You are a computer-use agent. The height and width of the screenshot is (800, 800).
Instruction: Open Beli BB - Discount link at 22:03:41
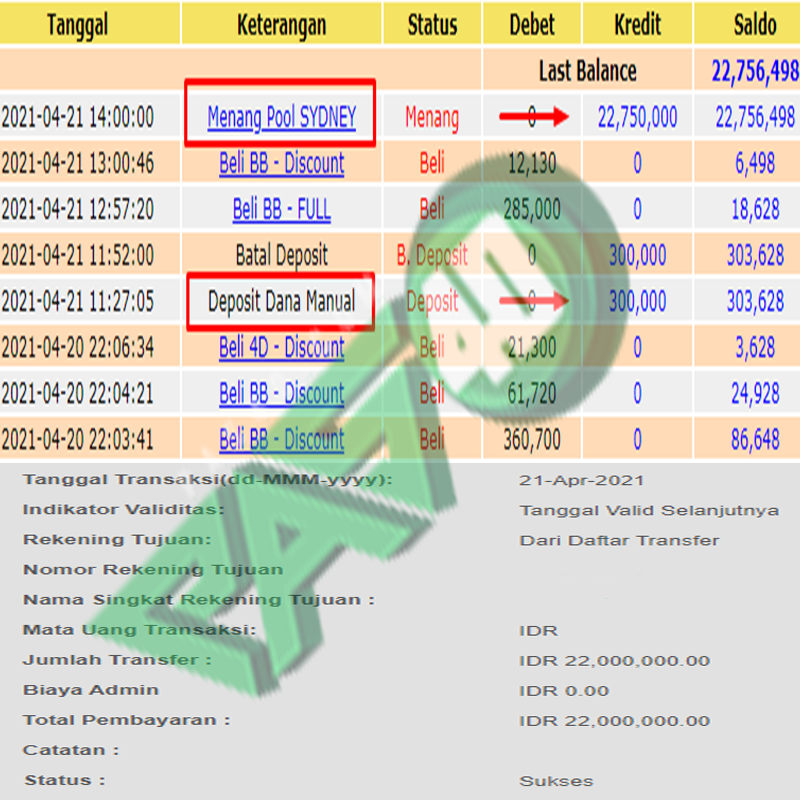pyautogui.click(x=282, y=439)
